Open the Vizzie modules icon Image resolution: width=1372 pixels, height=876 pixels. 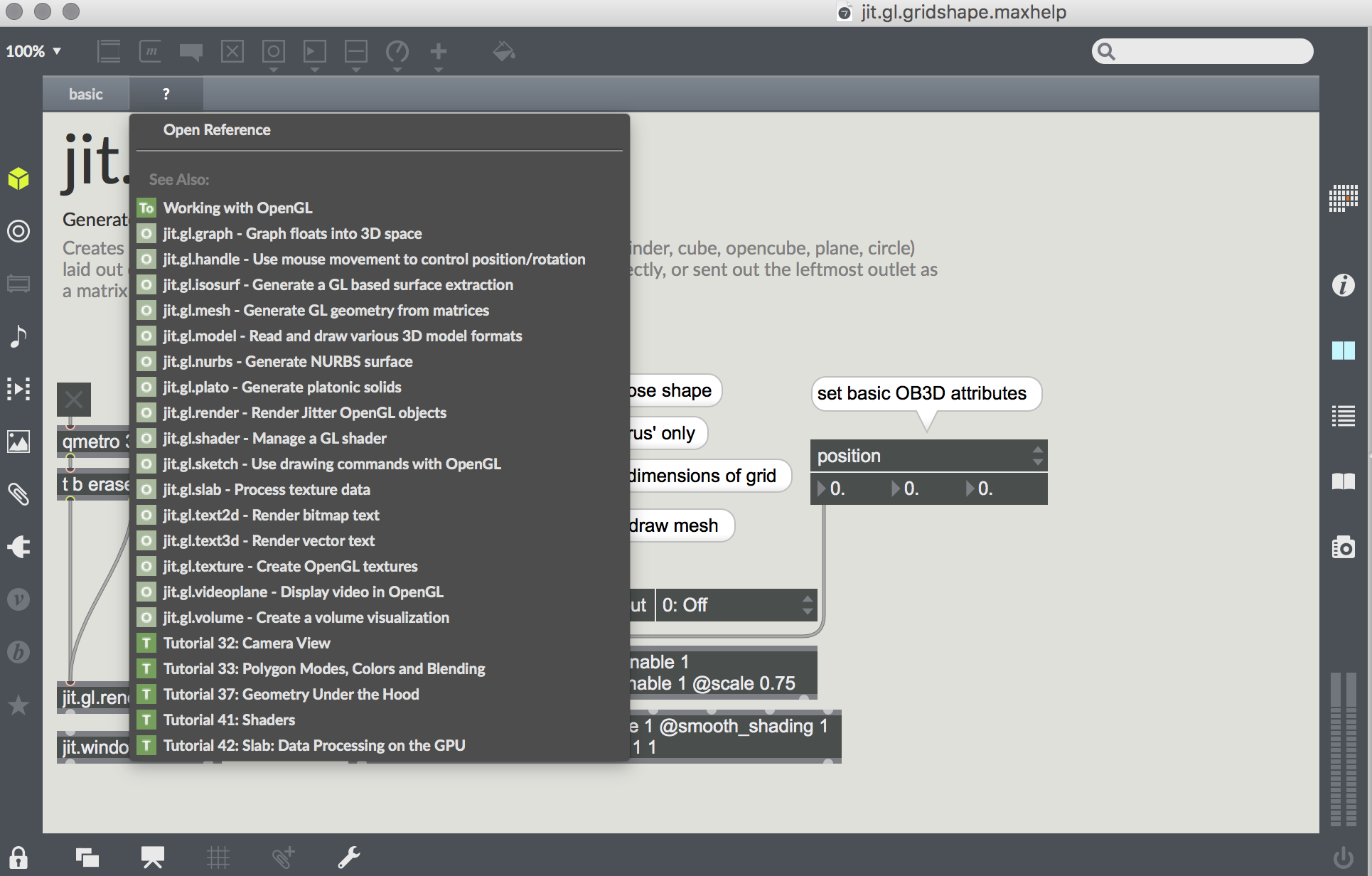tap(18, 599)
